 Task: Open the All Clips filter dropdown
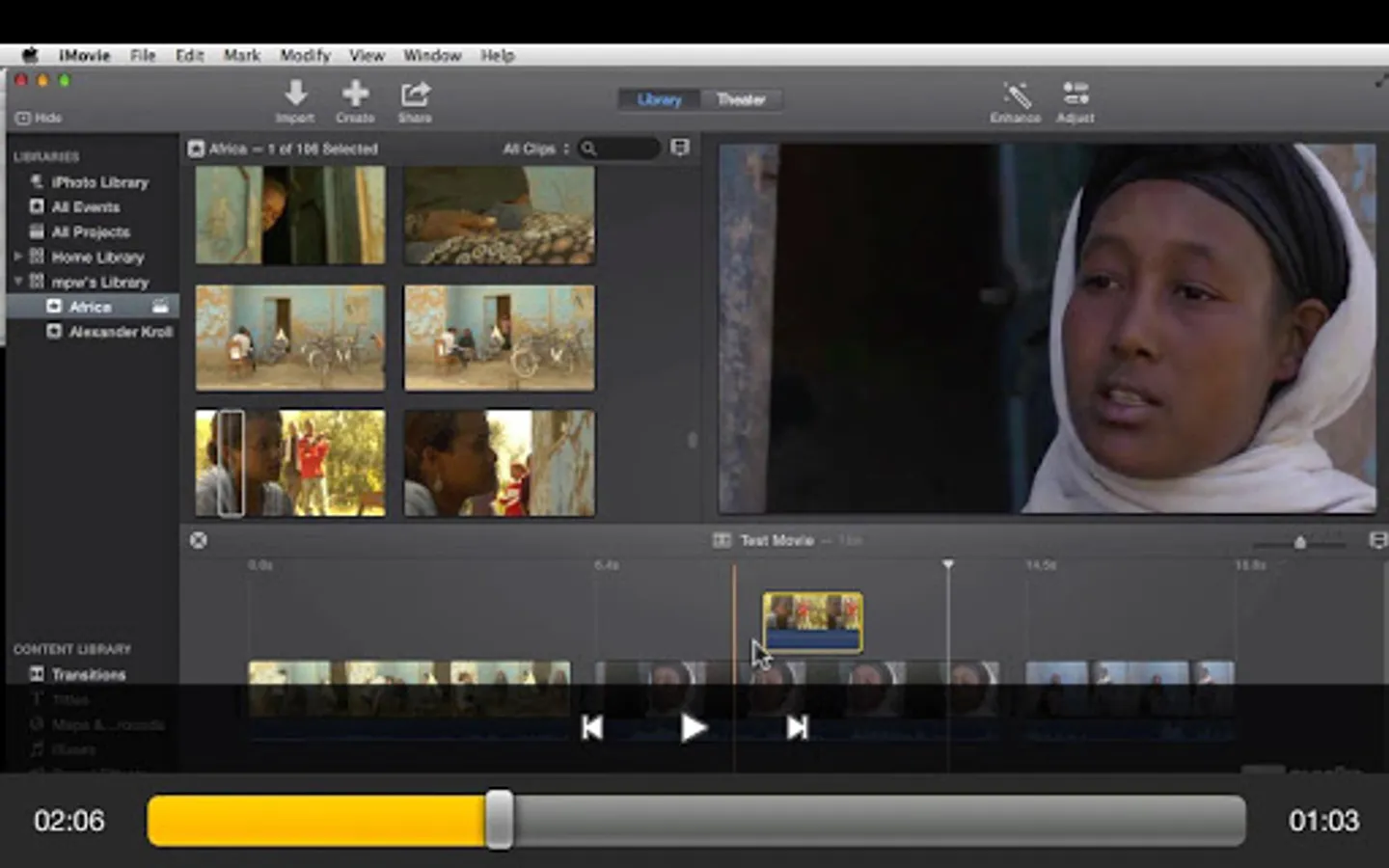[535, 149]
